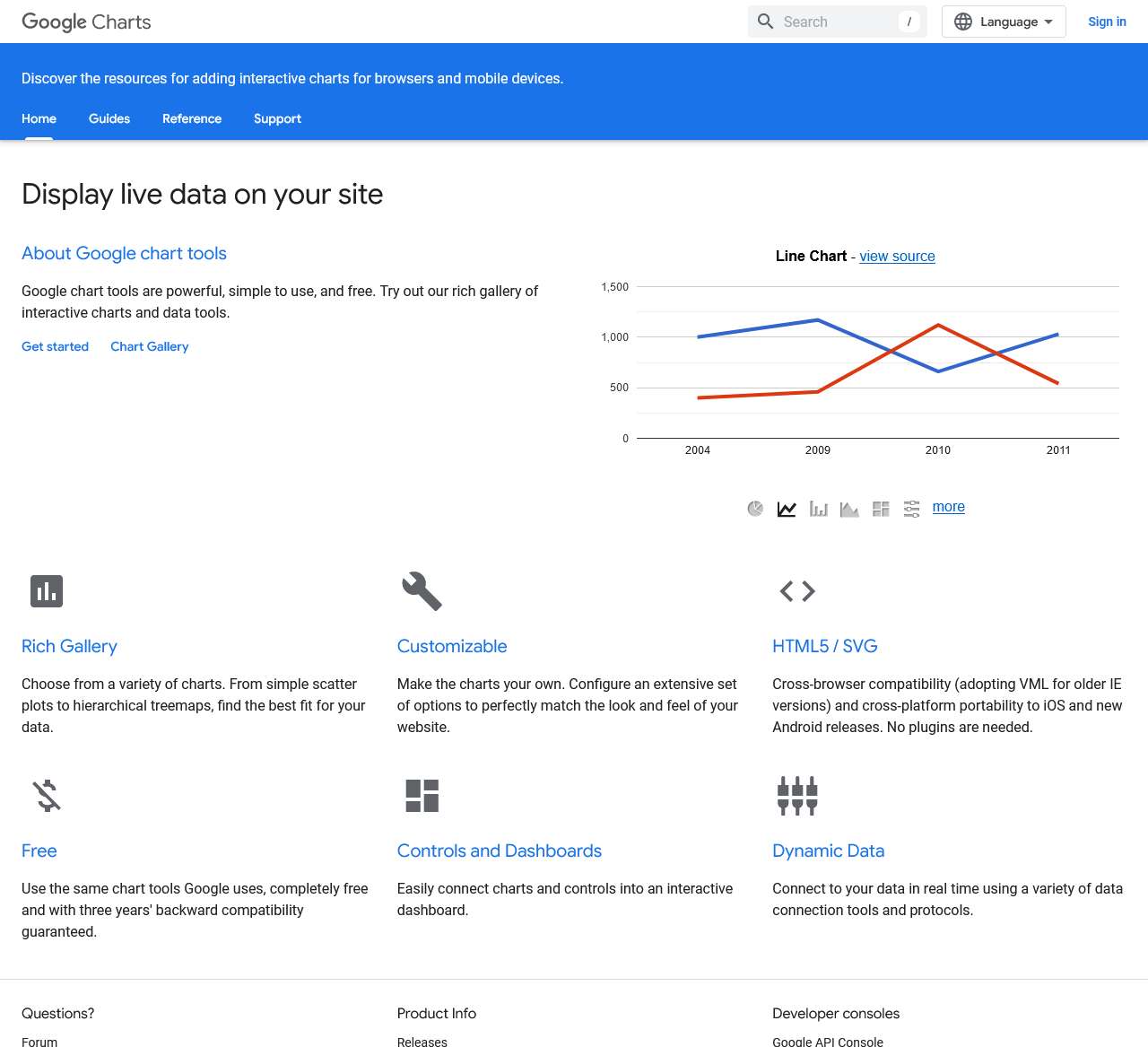Select the line chart type icon

pos(787,509)
